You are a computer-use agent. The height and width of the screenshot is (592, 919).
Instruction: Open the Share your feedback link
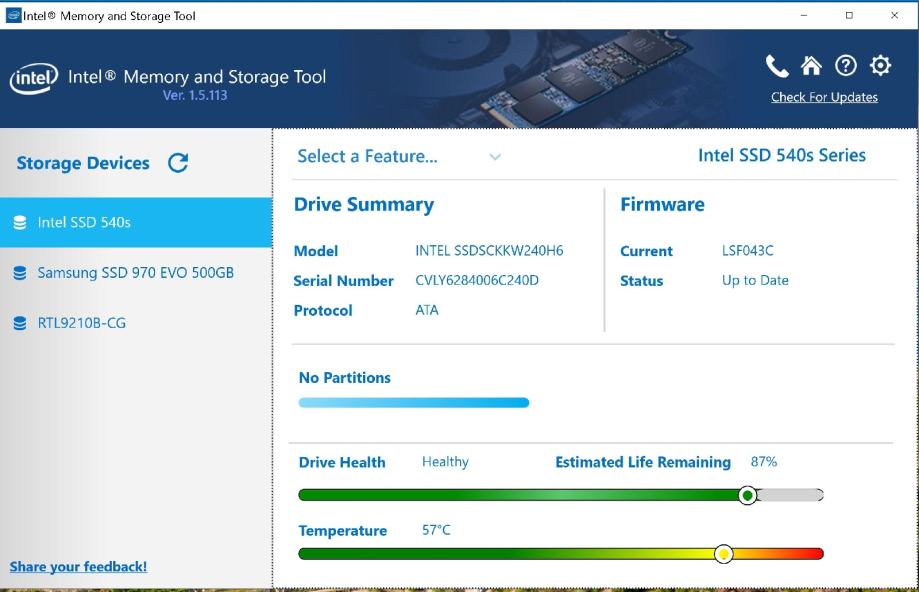(x=78, y=567)
